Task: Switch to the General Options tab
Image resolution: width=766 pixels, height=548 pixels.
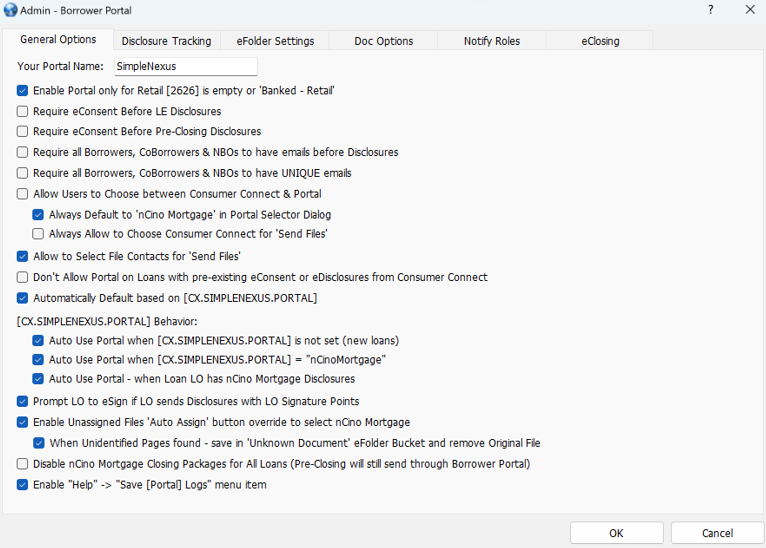Action: [x=58, y=40]
